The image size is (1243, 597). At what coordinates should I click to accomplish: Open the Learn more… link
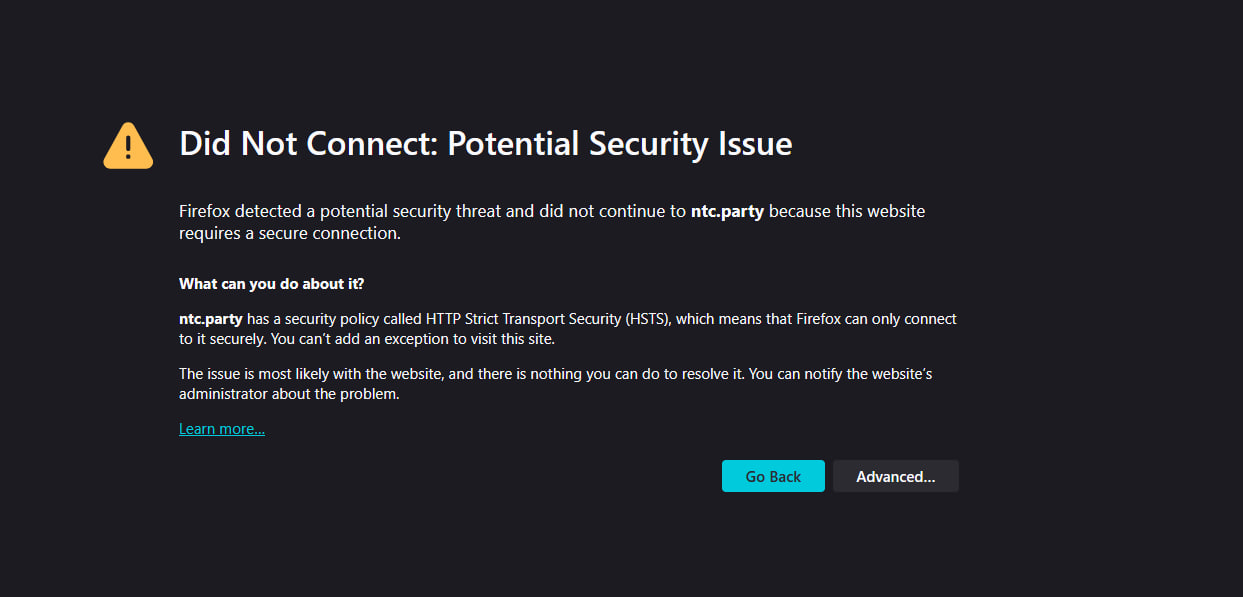pyautogui.click(x=222, y=429)
